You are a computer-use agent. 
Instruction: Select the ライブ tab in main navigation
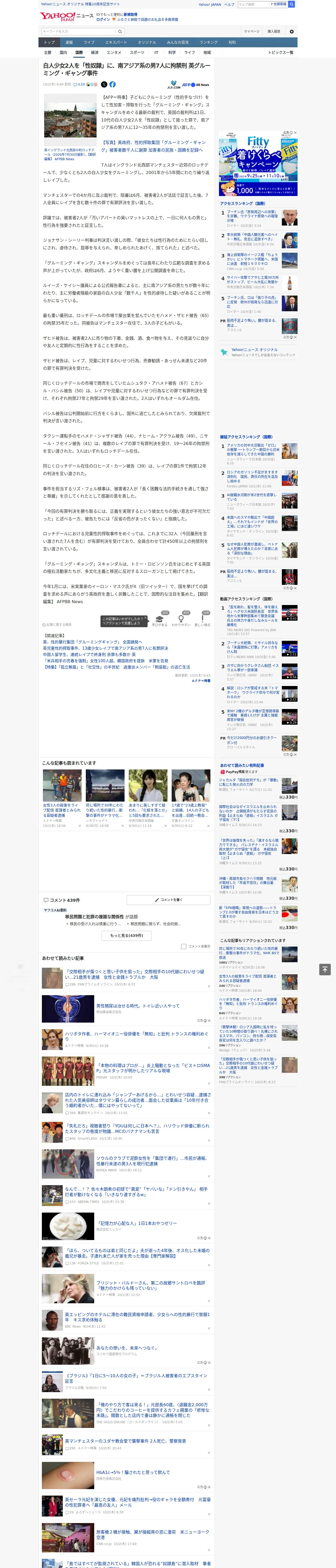[89, 43]
